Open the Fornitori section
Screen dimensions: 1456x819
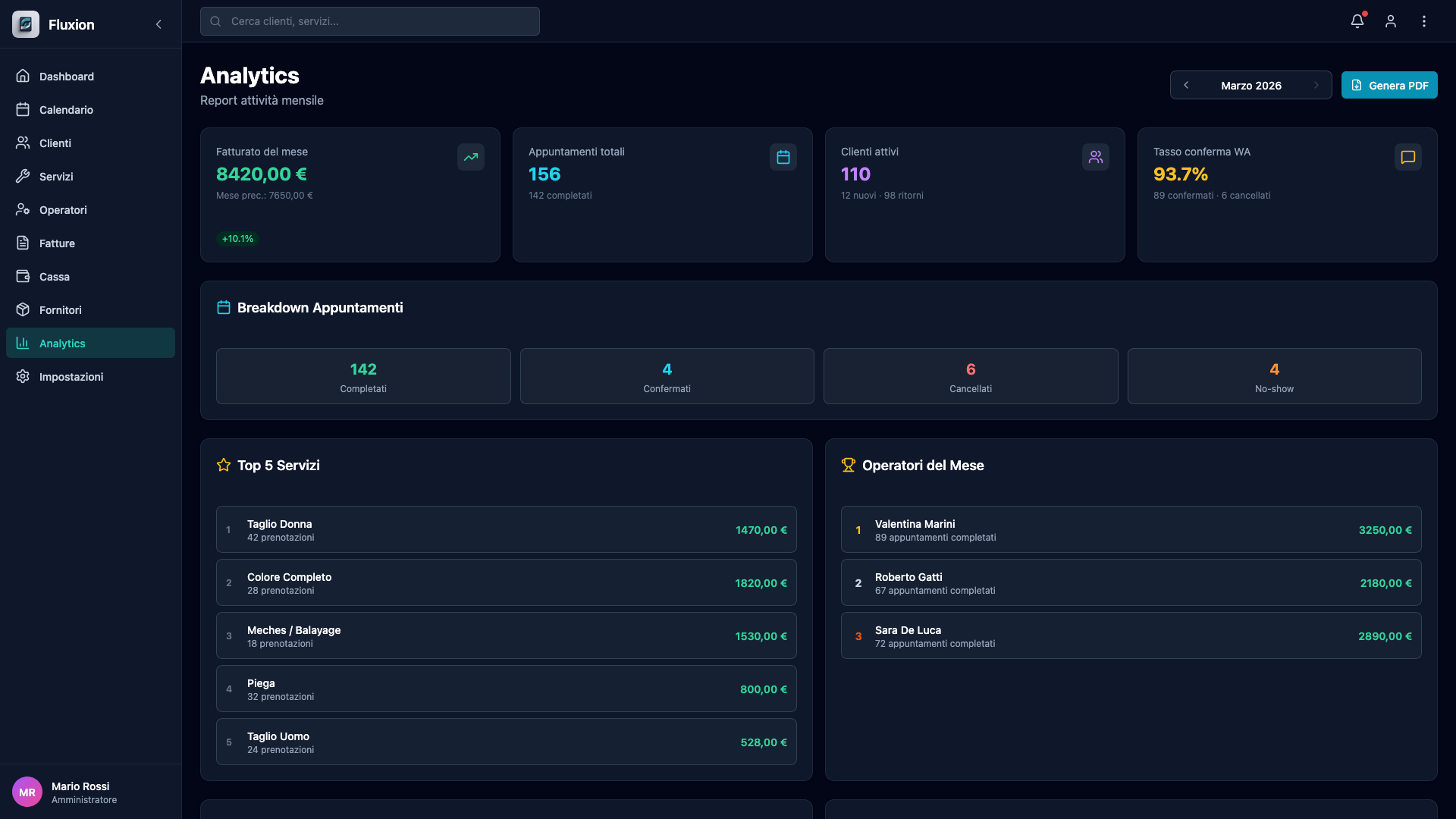(61, 309)
